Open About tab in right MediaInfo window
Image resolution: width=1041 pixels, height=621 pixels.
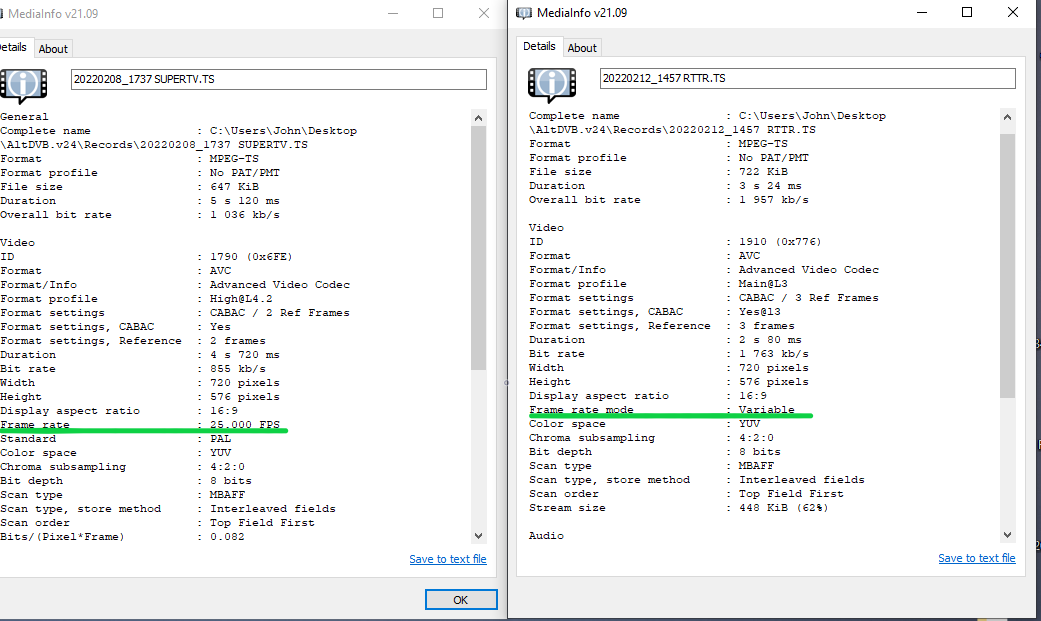click(x=582, y=48)
